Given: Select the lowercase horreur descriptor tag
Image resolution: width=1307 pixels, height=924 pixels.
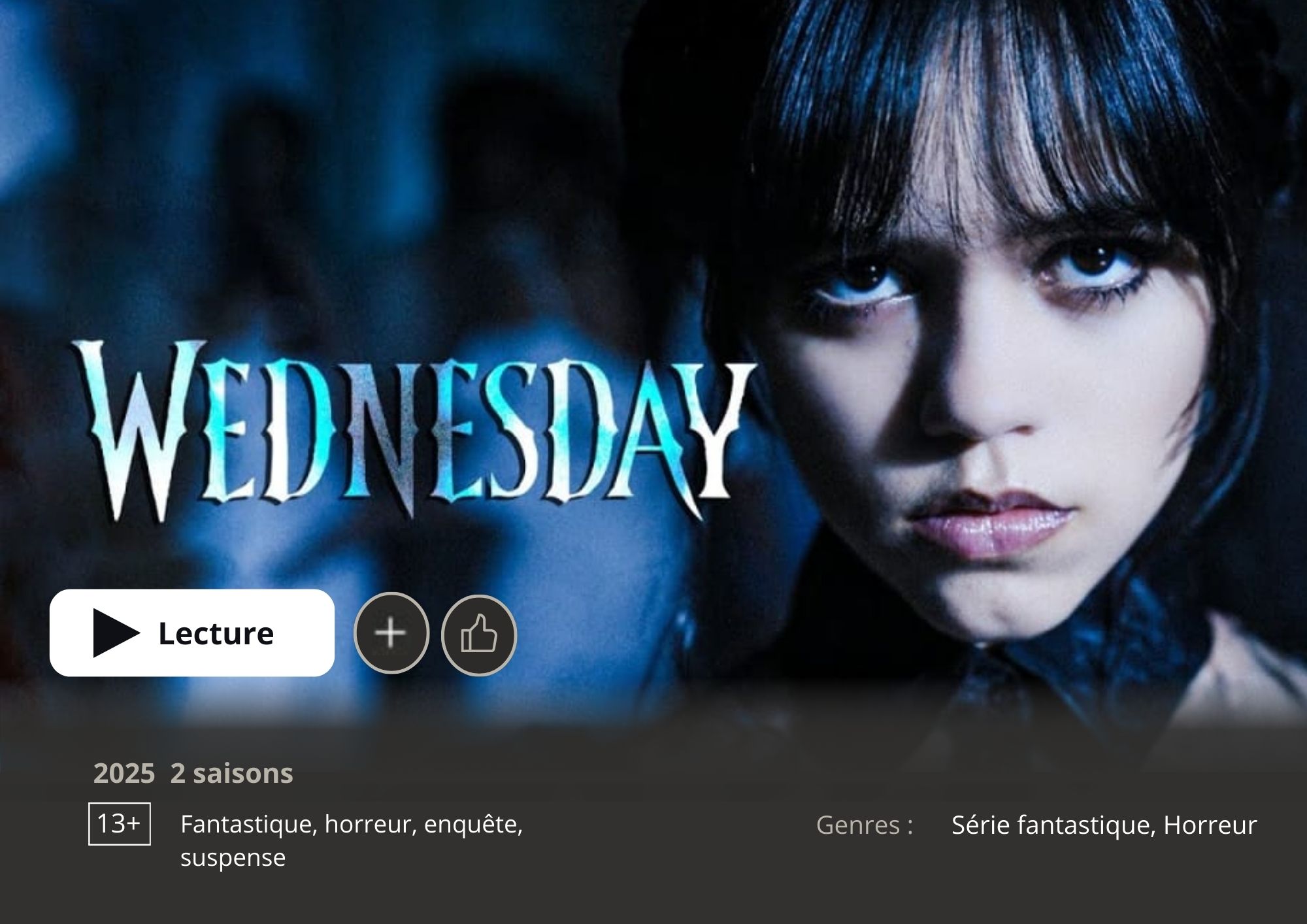Looking at the screenshot, I should pos(371,825).
